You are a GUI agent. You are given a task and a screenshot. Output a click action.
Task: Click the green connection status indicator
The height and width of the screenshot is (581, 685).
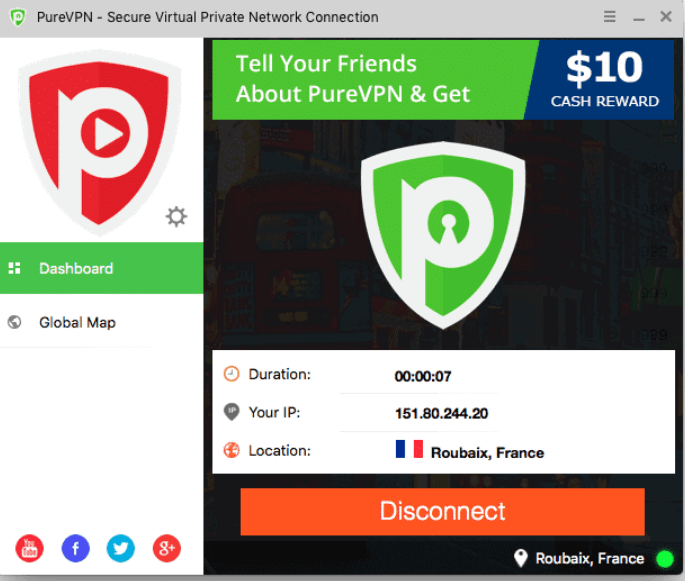click(x=665, y=559)
